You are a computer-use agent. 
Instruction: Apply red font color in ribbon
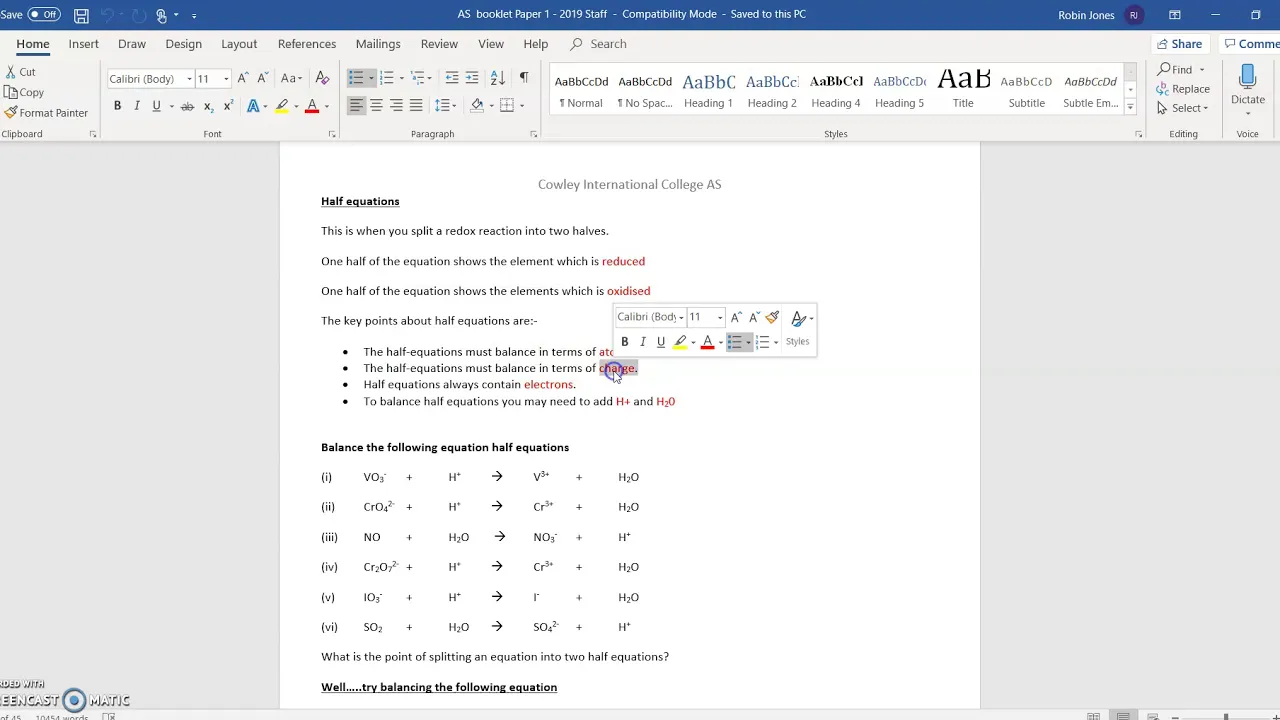(312, 106)
